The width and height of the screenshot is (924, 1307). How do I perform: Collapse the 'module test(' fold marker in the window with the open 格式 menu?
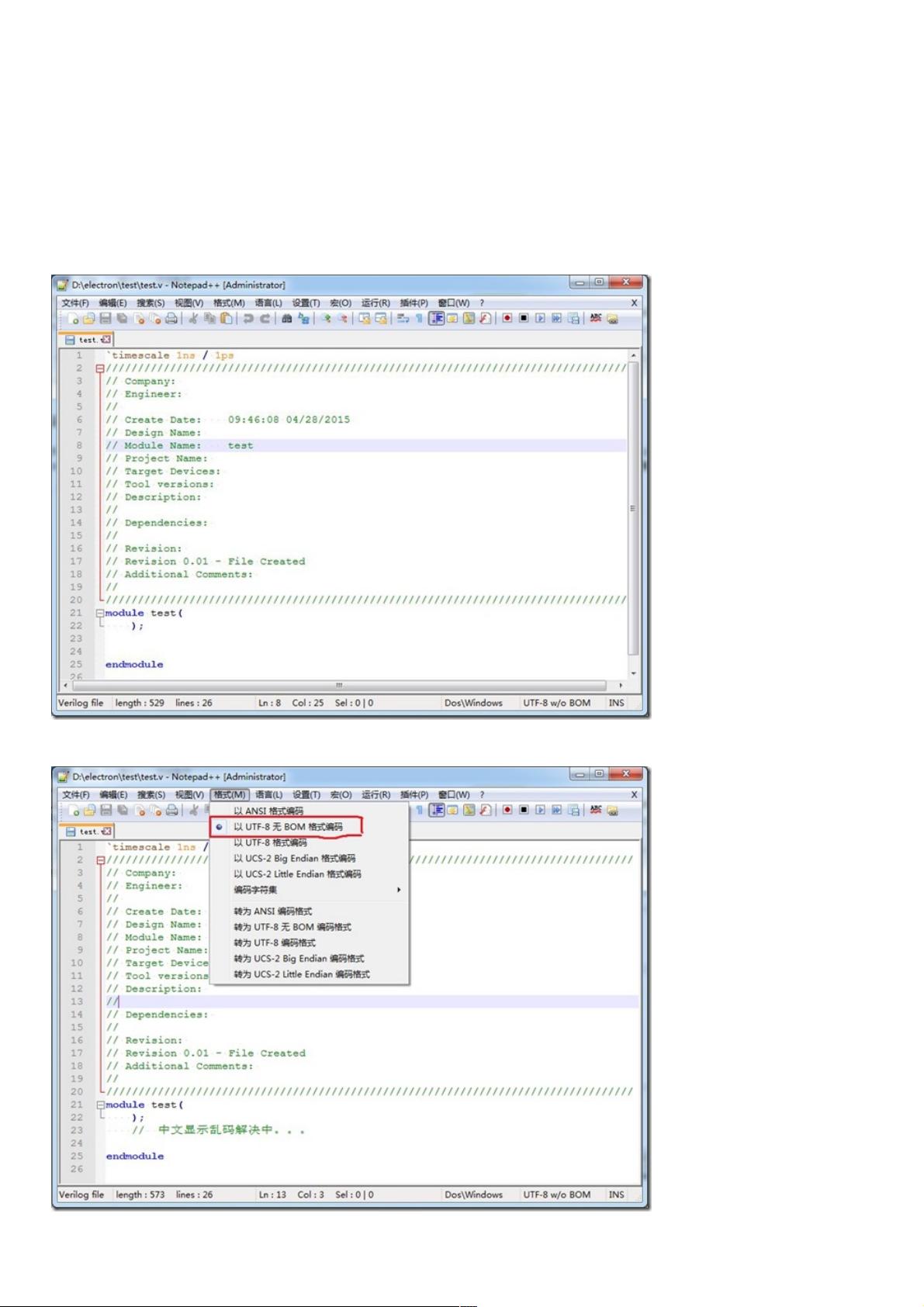point(99,1105)
